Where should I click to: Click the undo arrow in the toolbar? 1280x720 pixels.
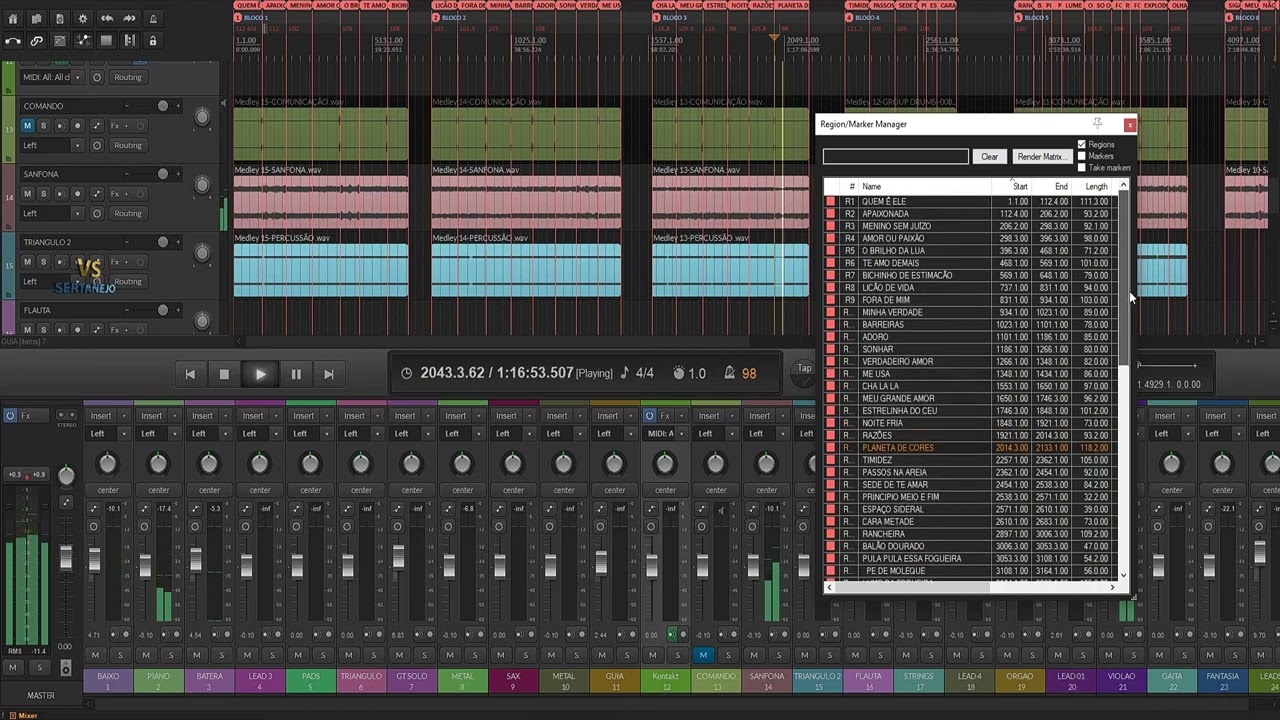pyautogui.click(x=107, y=18)
